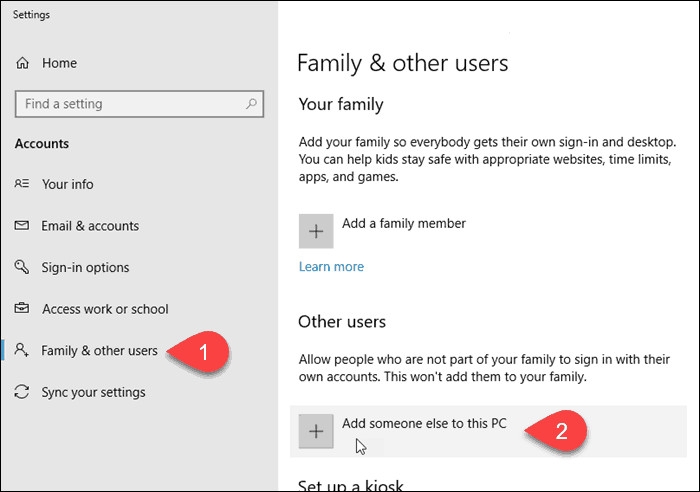Select the Add someone else to this PC label
The image size is (700, 492).
tap(424, 423)
